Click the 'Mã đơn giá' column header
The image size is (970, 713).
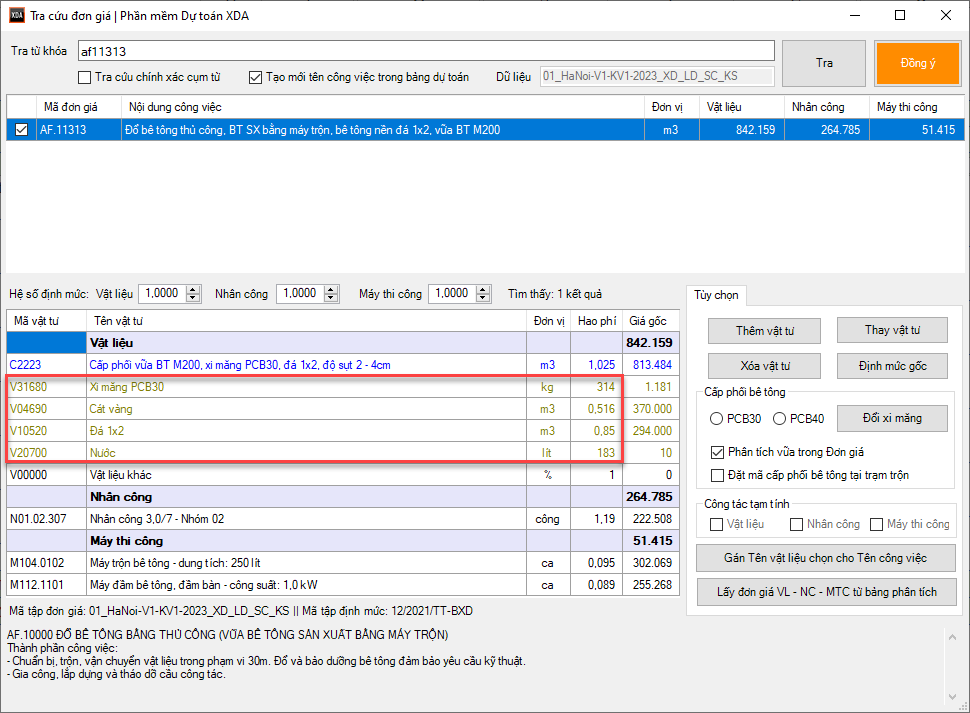click(79, 107)
